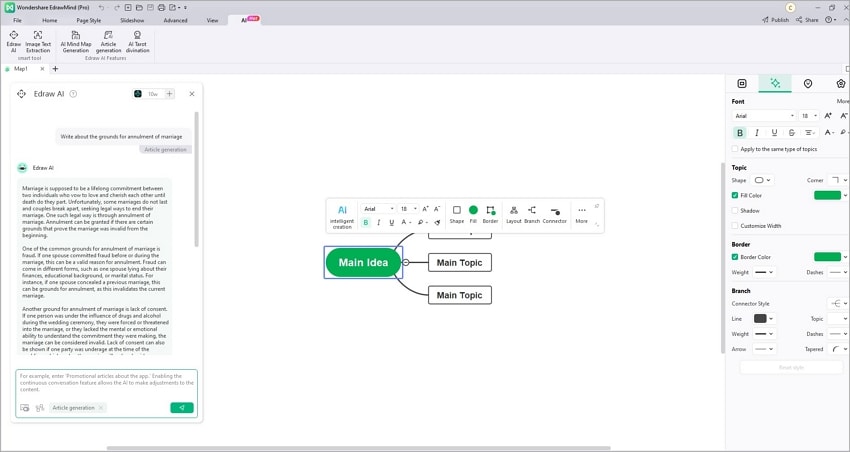This screenshot has height=452, width=850.
Task: Expand the Arial font dropdown in right panel
Action: [764, 115]
